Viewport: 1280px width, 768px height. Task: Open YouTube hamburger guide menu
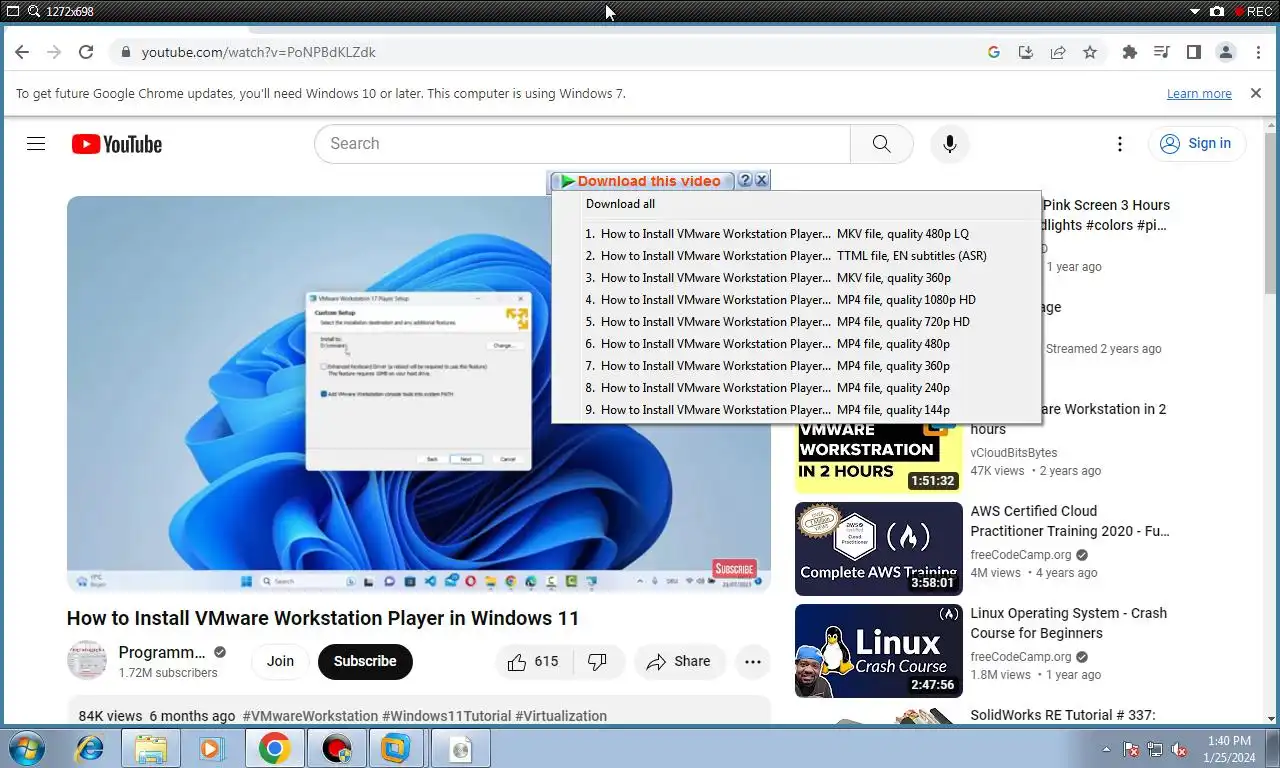[x=36, y=144]
